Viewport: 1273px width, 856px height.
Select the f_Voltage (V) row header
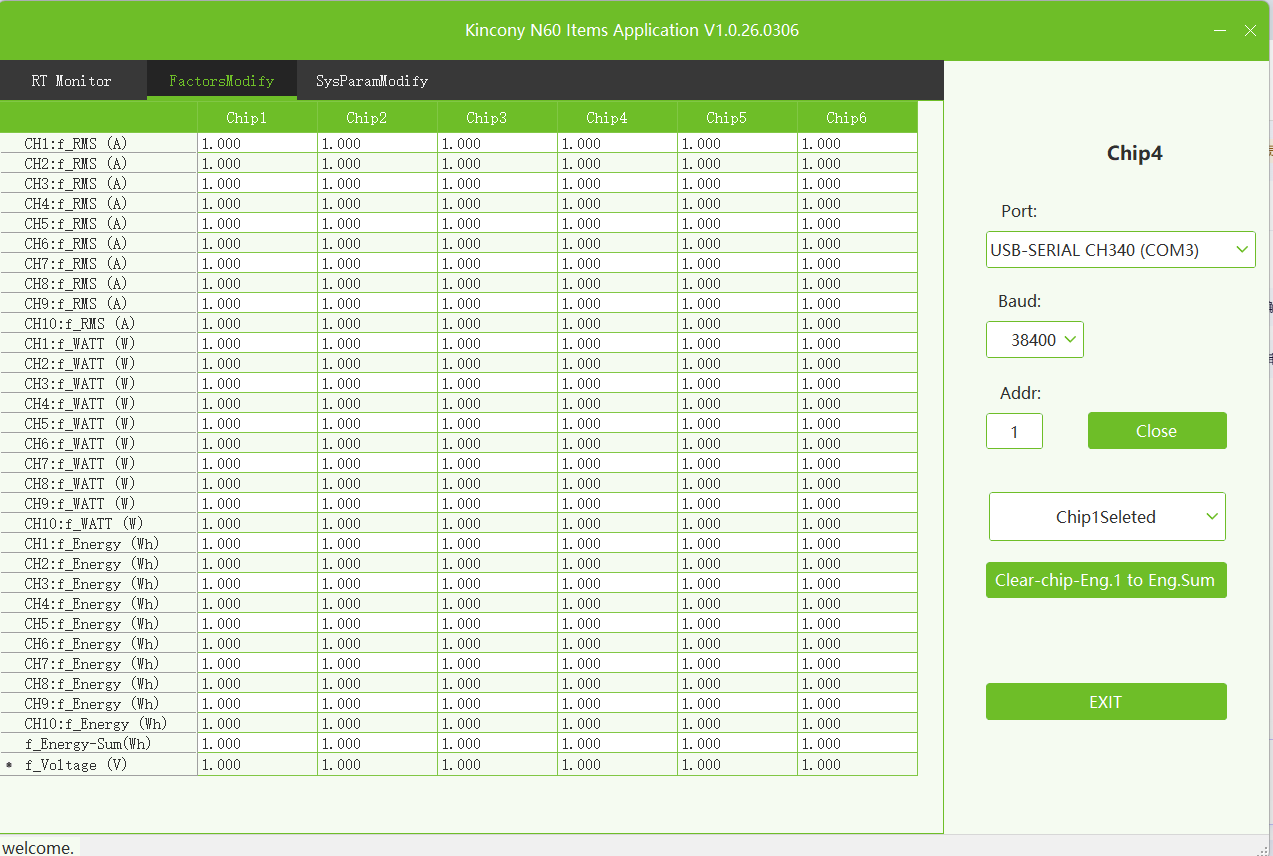click(98, 765)
